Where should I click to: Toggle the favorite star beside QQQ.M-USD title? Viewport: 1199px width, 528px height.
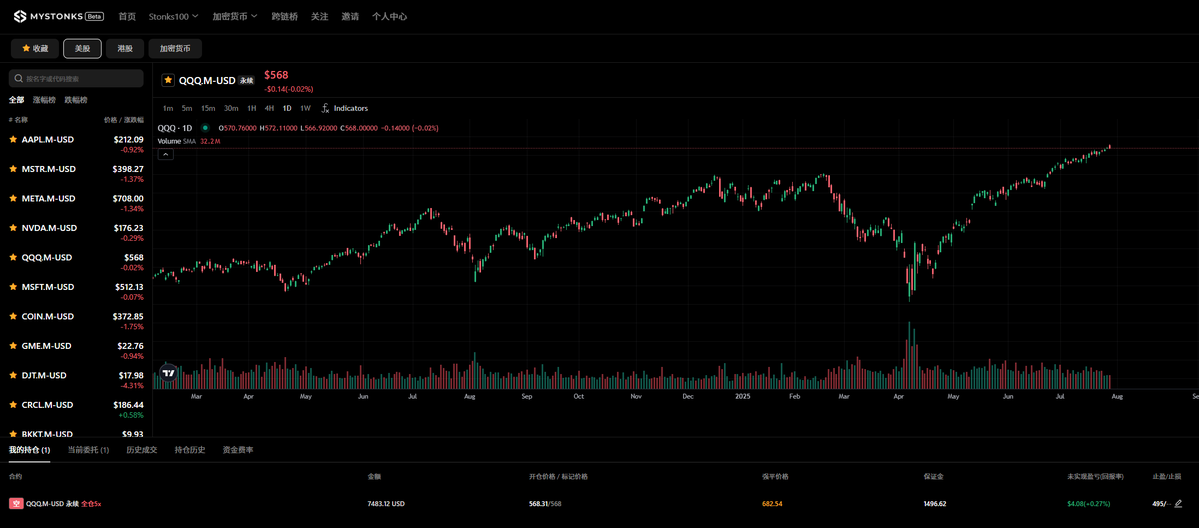click(x=168, y=80)
